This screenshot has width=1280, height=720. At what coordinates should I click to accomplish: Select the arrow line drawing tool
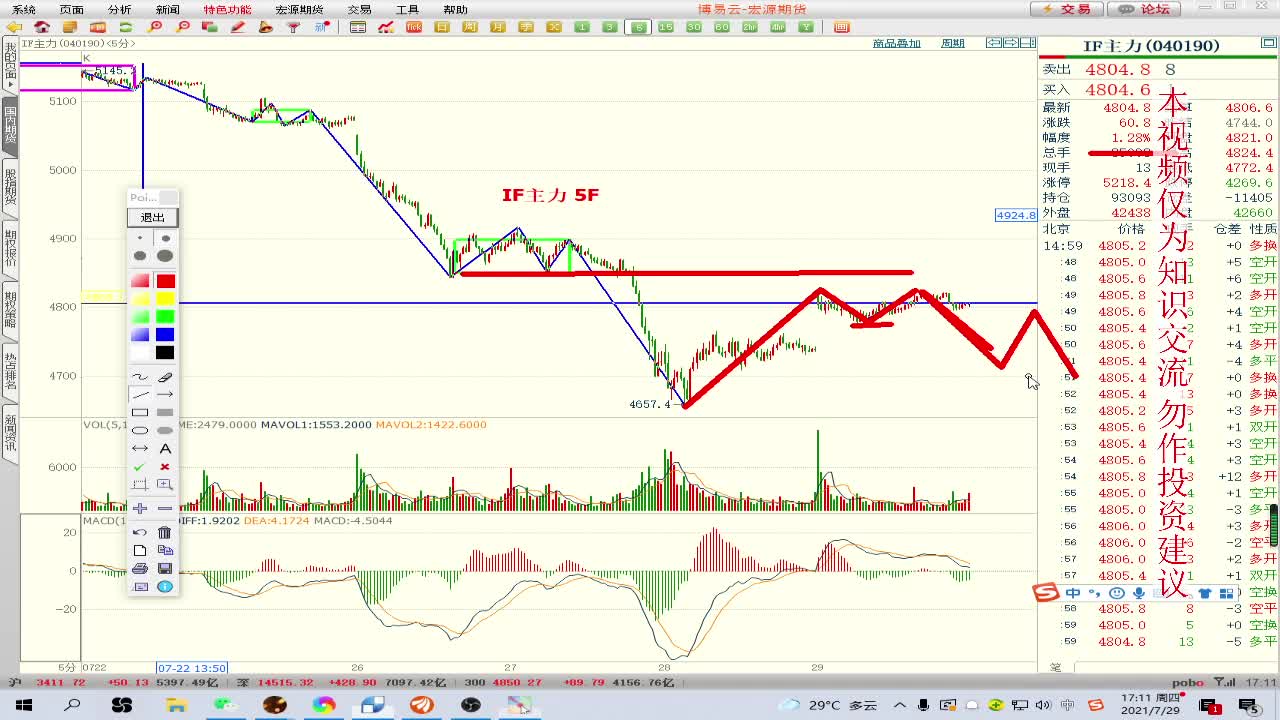coord(165,394)
